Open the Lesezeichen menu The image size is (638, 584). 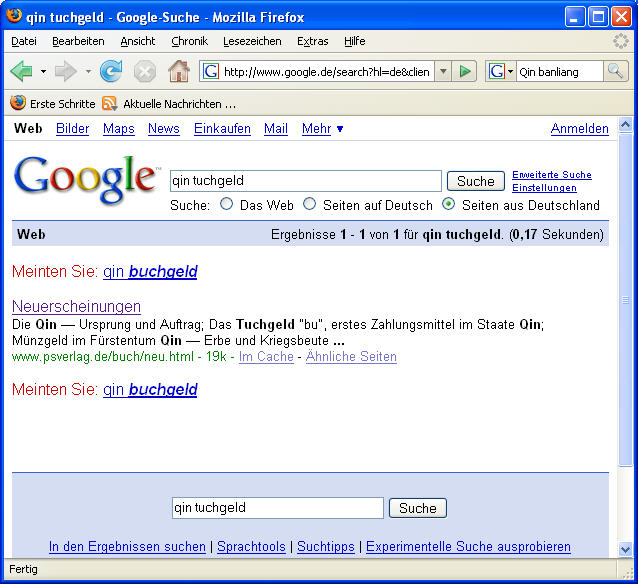pyautogui.click(x=252, y=41)
